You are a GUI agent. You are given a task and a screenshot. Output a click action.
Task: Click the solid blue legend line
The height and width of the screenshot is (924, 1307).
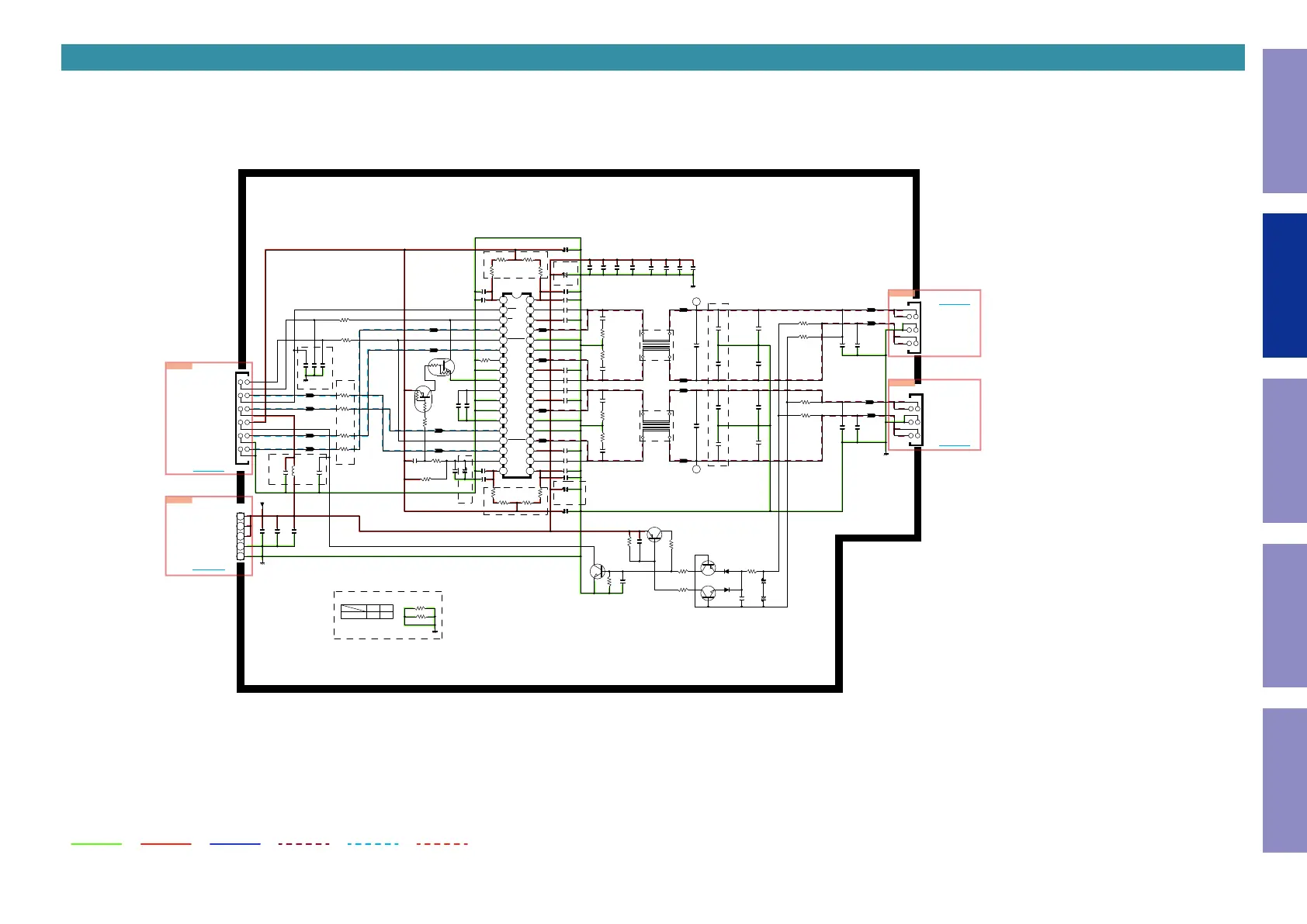[234, 844]
